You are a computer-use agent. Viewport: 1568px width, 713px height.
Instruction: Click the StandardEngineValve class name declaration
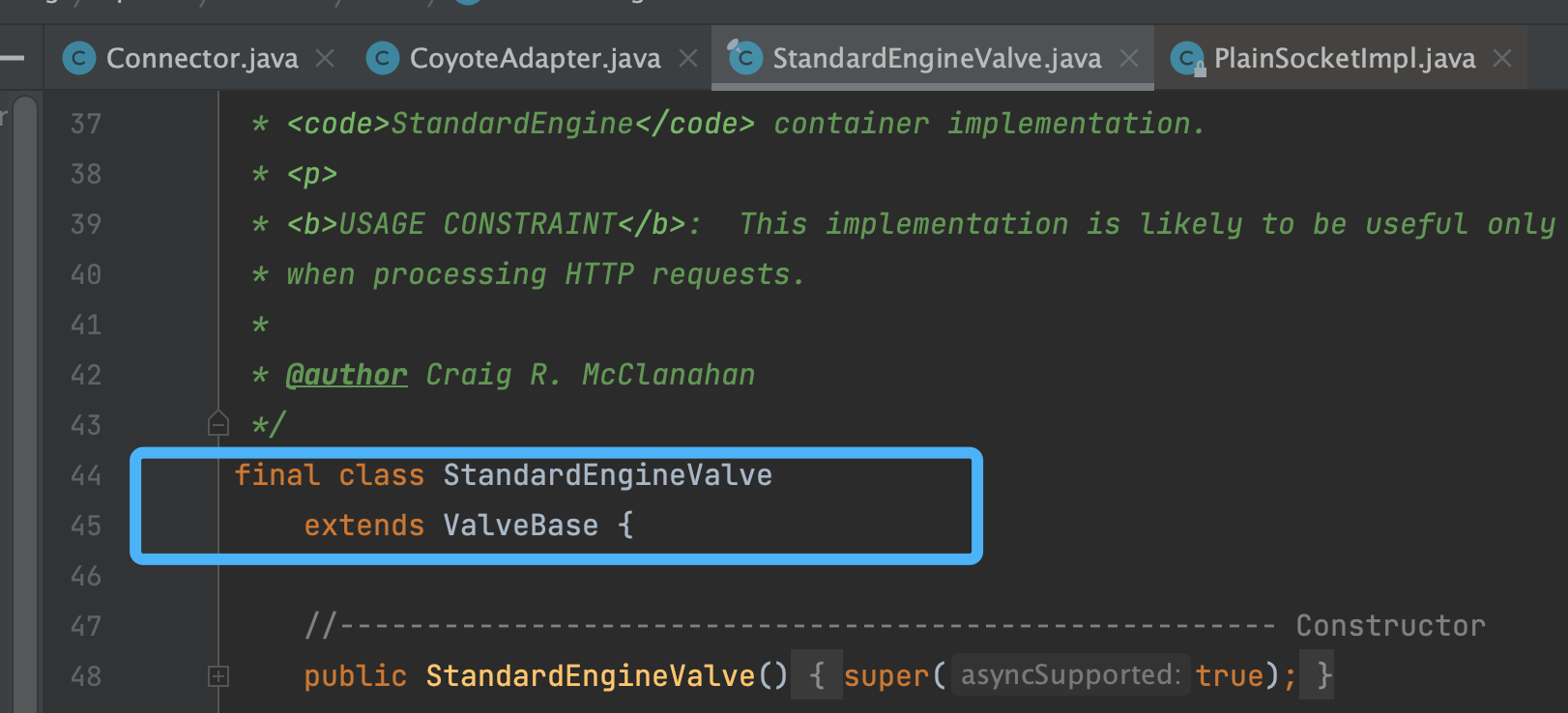coord(607,475)
